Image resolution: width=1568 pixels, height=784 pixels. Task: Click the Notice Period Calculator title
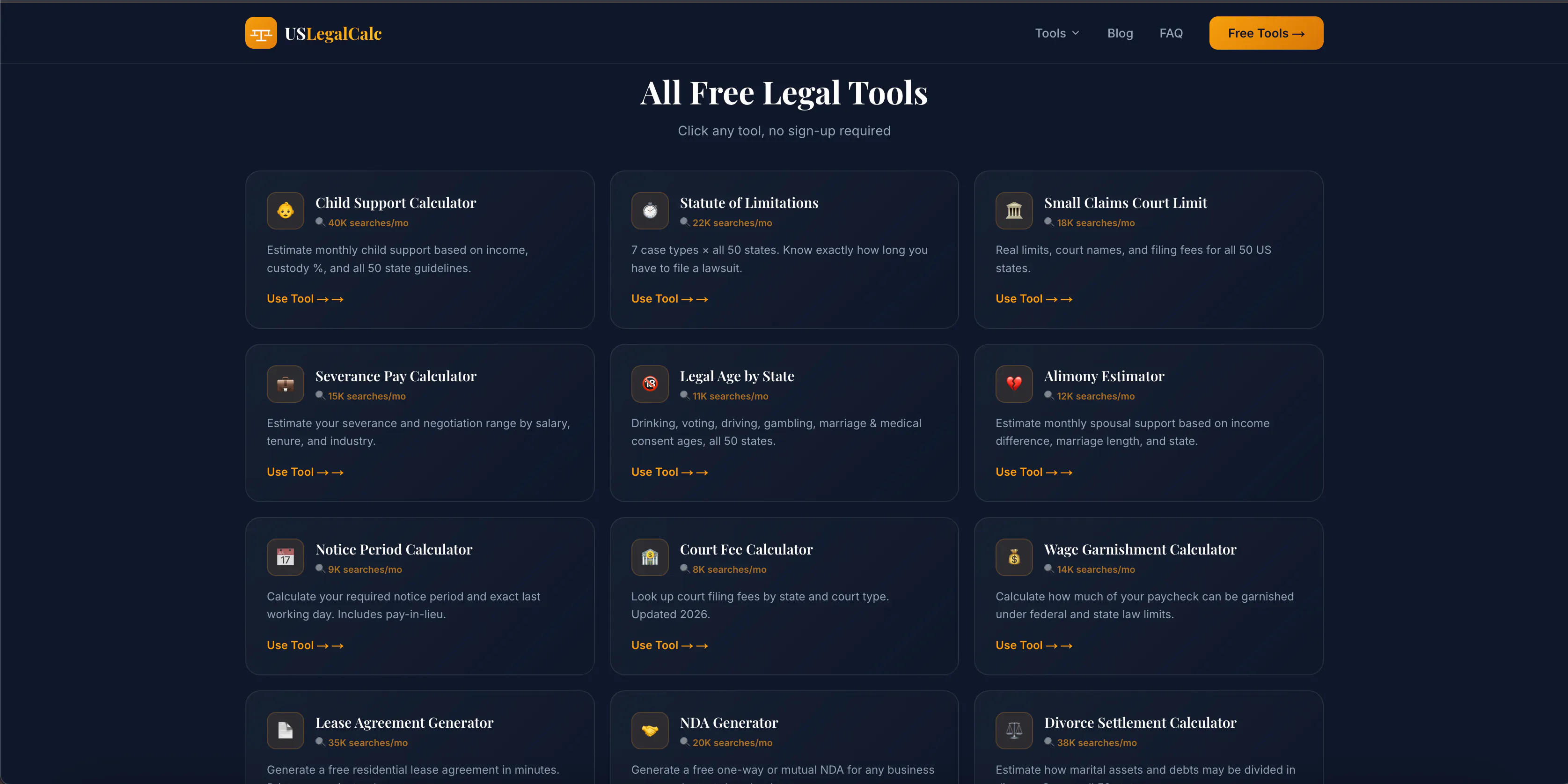[x=394, y=549]
